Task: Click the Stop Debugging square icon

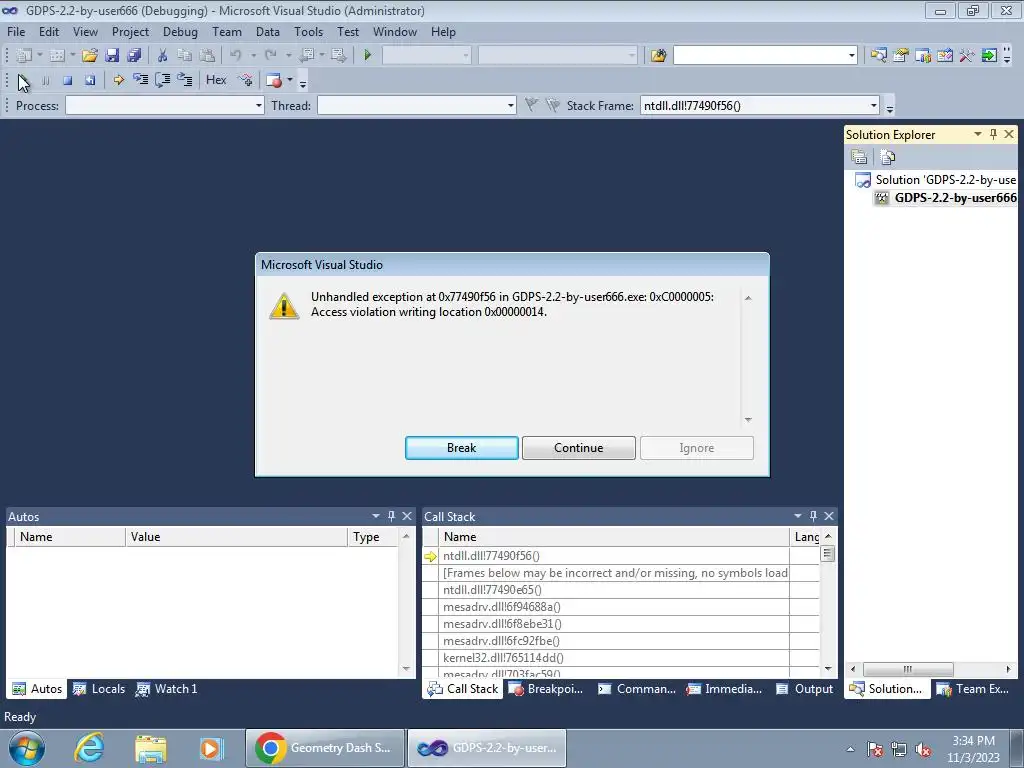Action: 67,80
